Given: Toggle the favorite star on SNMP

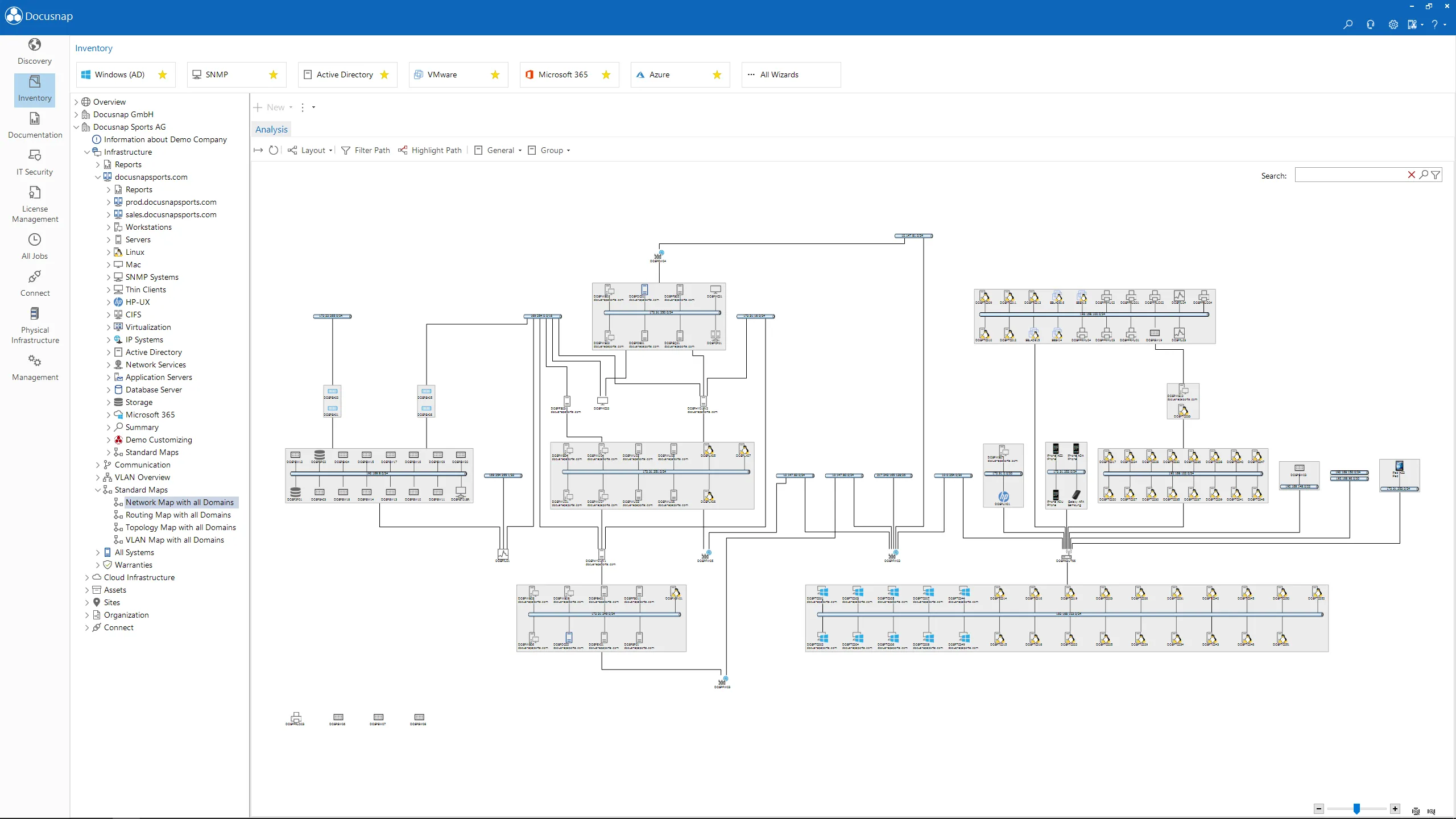Looking at the screenshot, I should coord(274,75).
